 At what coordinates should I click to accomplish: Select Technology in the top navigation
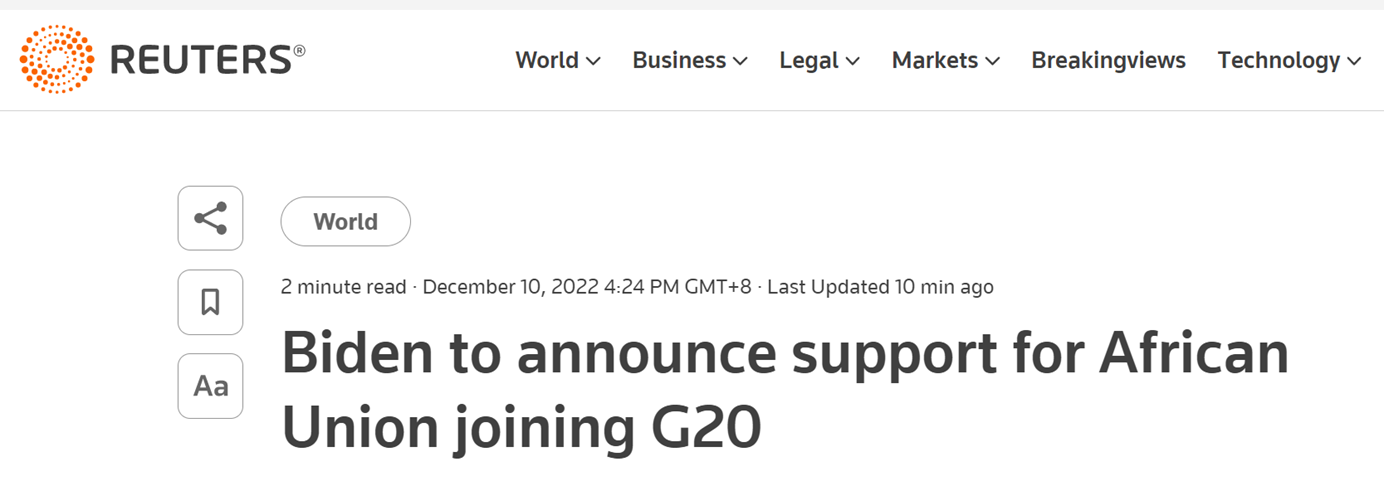(1278, 60)
